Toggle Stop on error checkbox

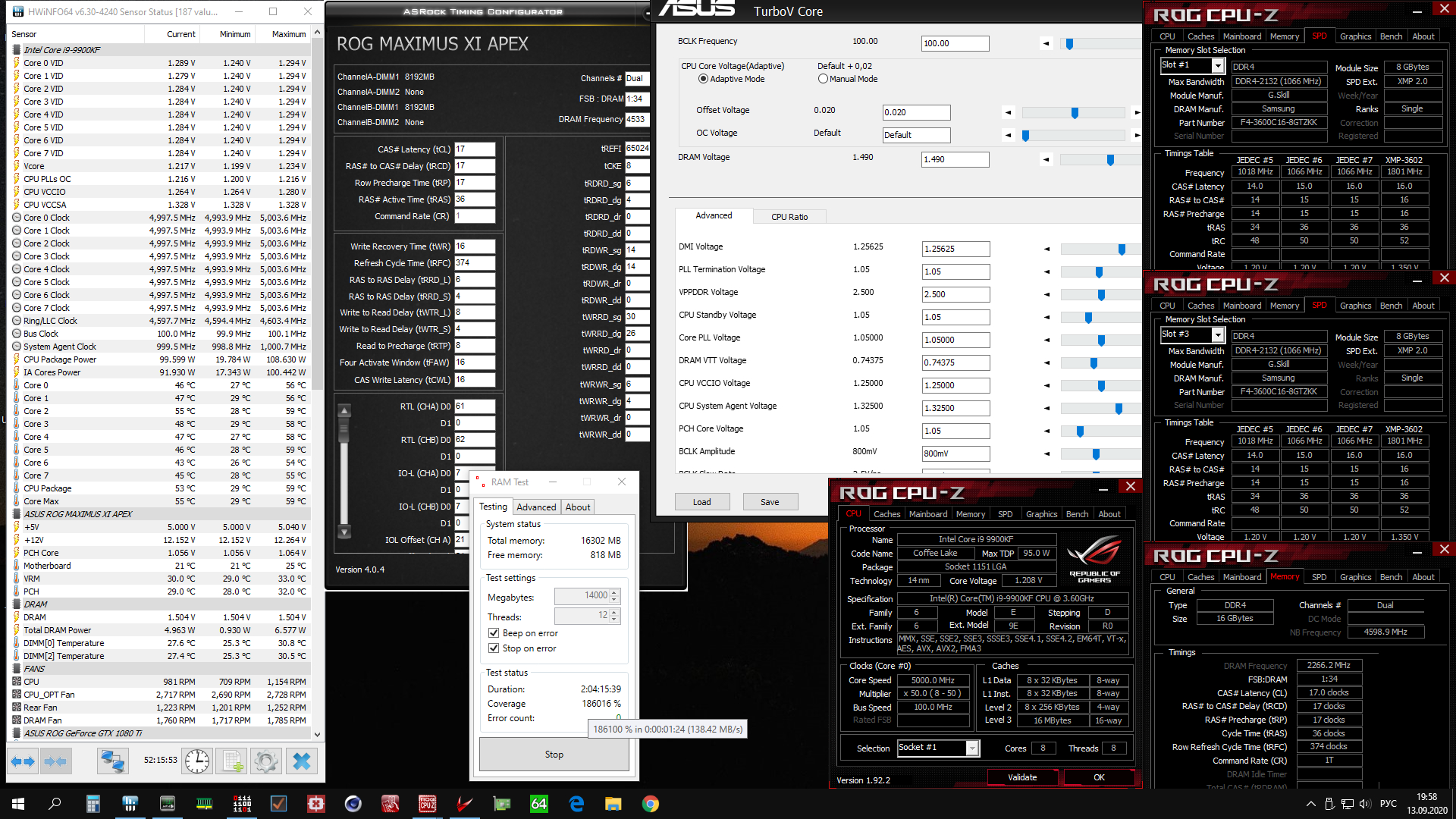pos(494,648)
